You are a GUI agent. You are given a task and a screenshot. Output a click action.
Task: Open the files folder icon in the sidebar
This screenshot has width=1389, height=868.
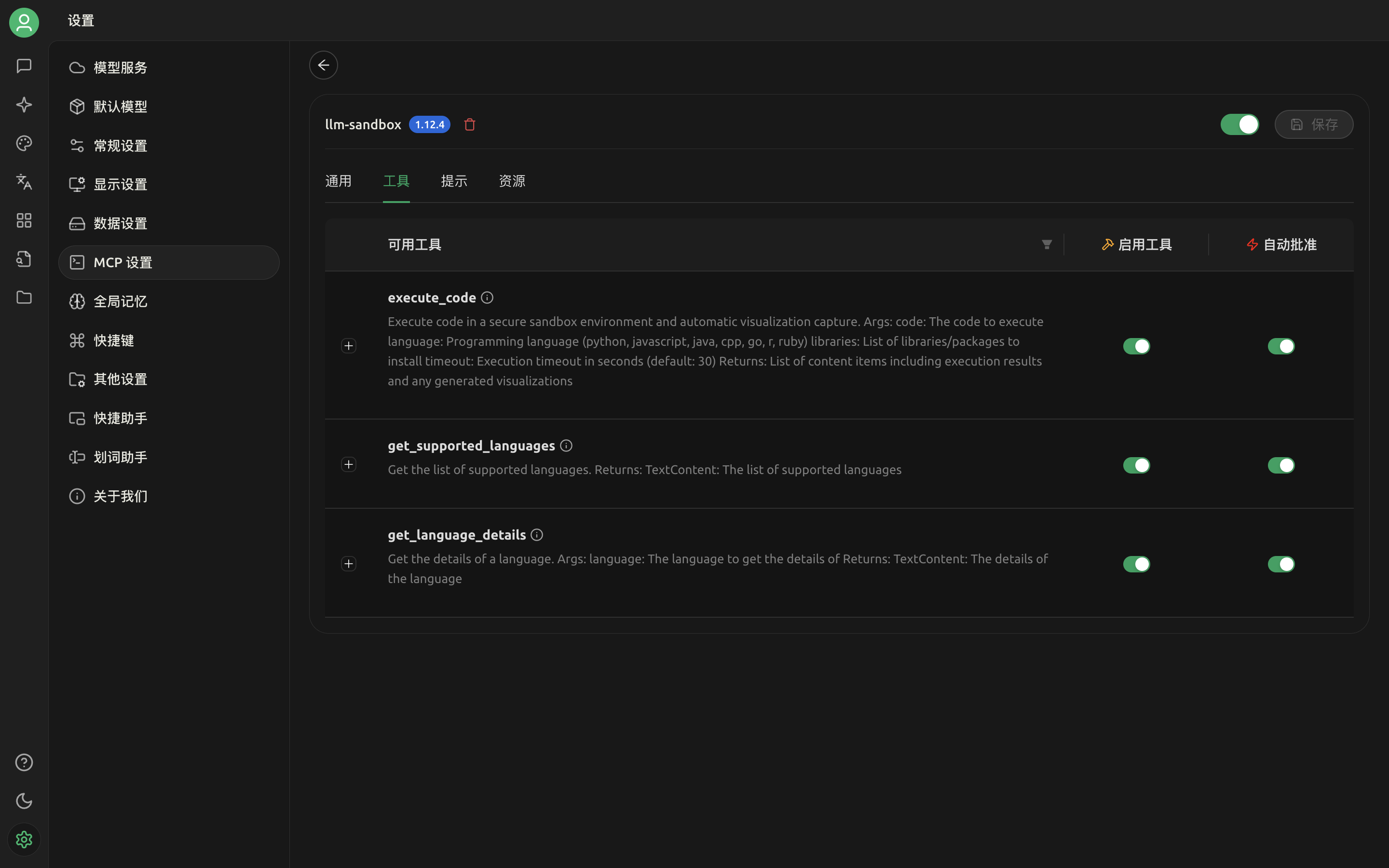point(24,298)
